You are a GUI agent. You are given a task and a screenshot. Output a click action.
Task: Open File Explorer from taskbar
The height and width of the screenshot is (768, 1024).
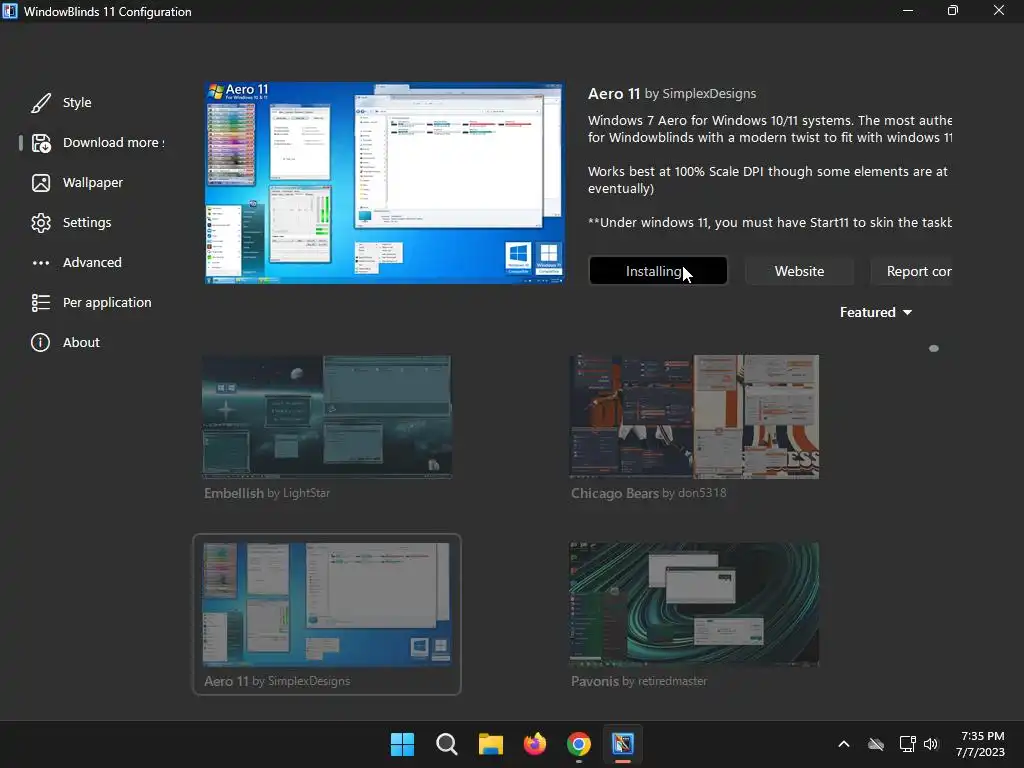point(490,744)
